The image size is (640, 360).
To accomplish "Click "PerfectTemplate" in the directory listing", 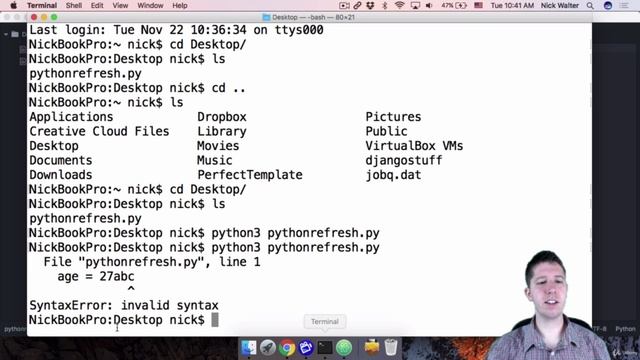I will click(250, 175).
